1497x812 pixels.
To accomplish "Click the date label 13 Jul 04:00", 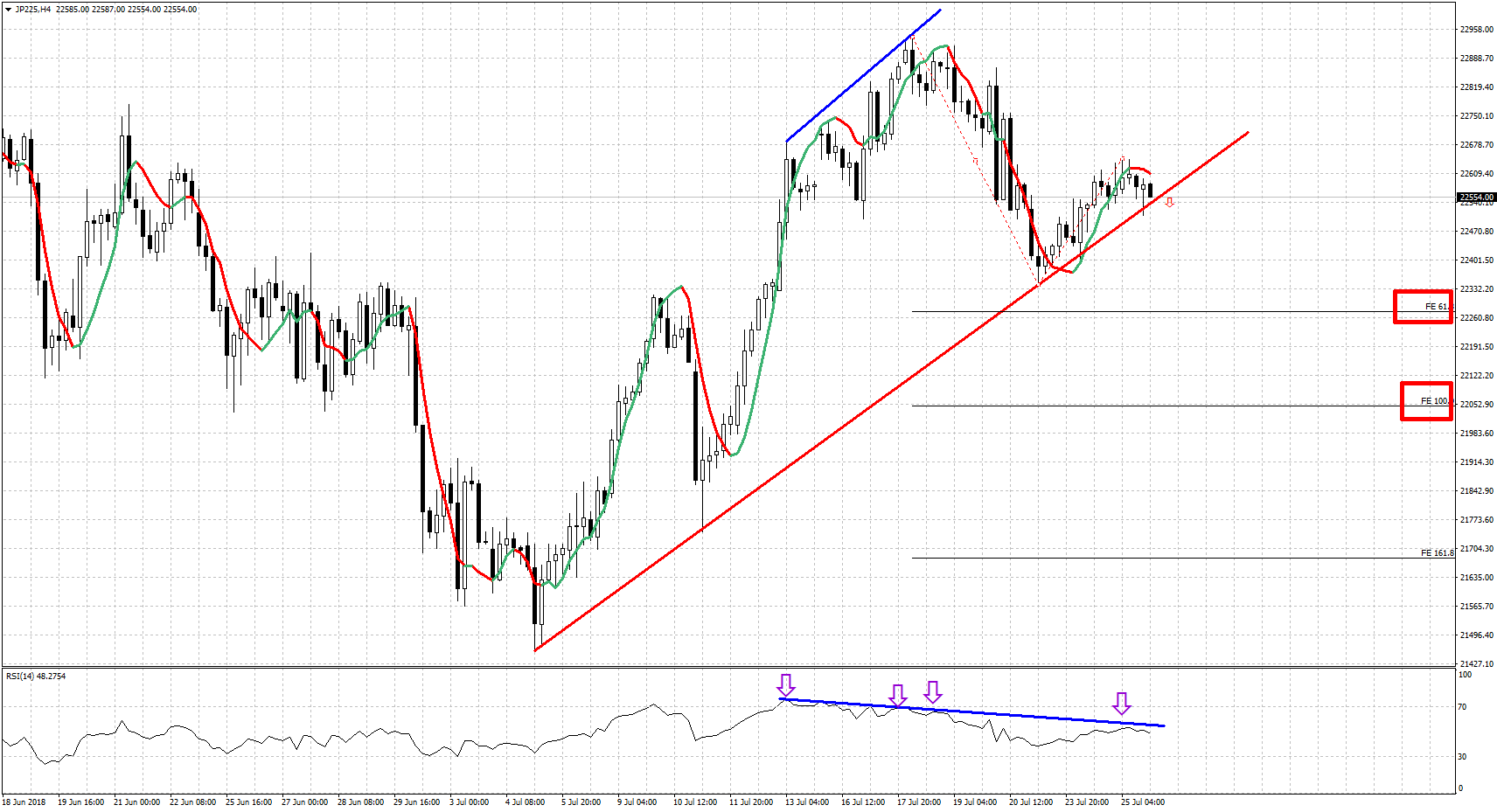I will tap(806, 802).
